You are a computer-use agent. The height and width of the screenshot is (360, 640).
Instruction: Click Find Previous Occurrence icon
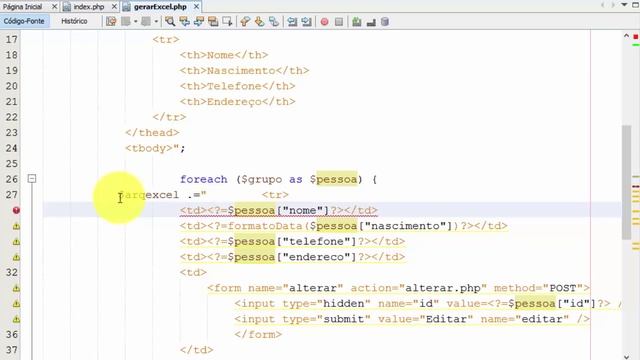click(184, 22)
